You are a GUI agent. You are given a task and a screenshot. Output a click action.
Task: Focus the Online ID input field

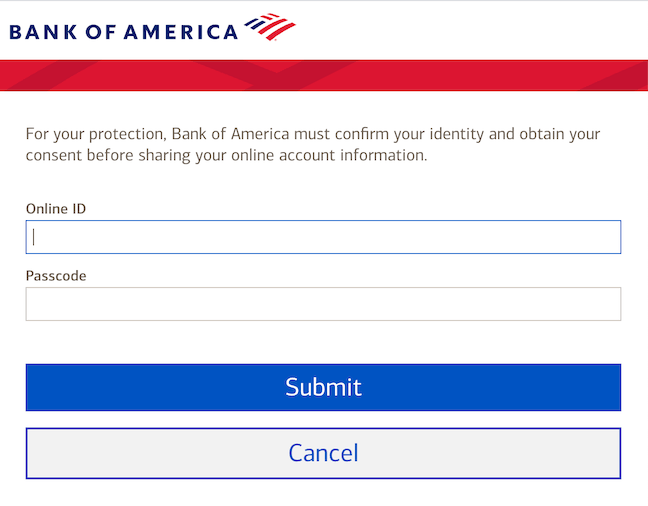tap(323, 237)
